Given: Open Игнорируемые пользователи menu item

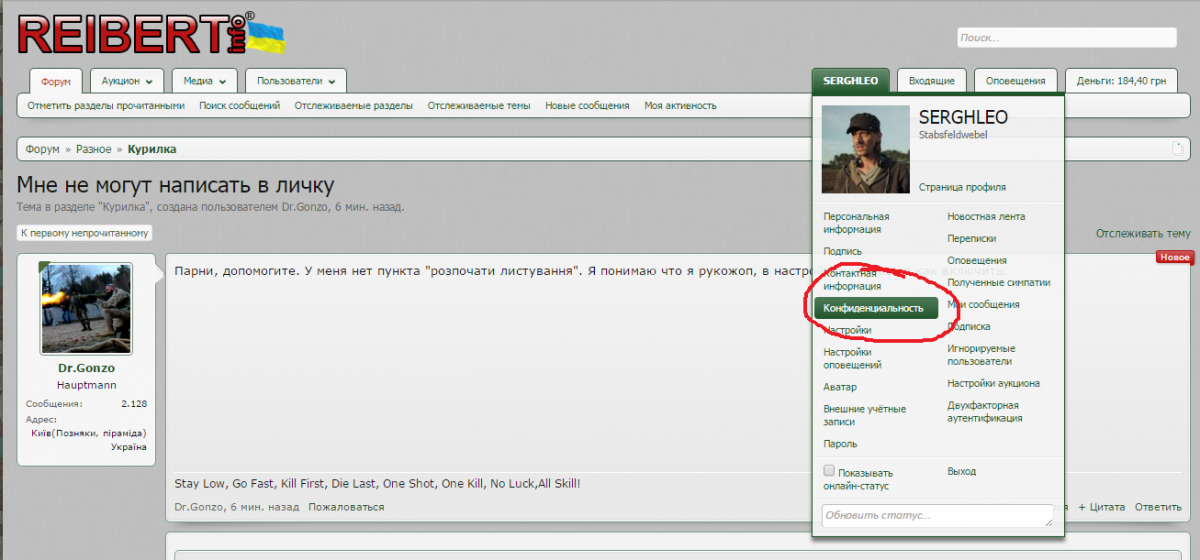Looking at the screenshot, I should (x=980, y=354).
